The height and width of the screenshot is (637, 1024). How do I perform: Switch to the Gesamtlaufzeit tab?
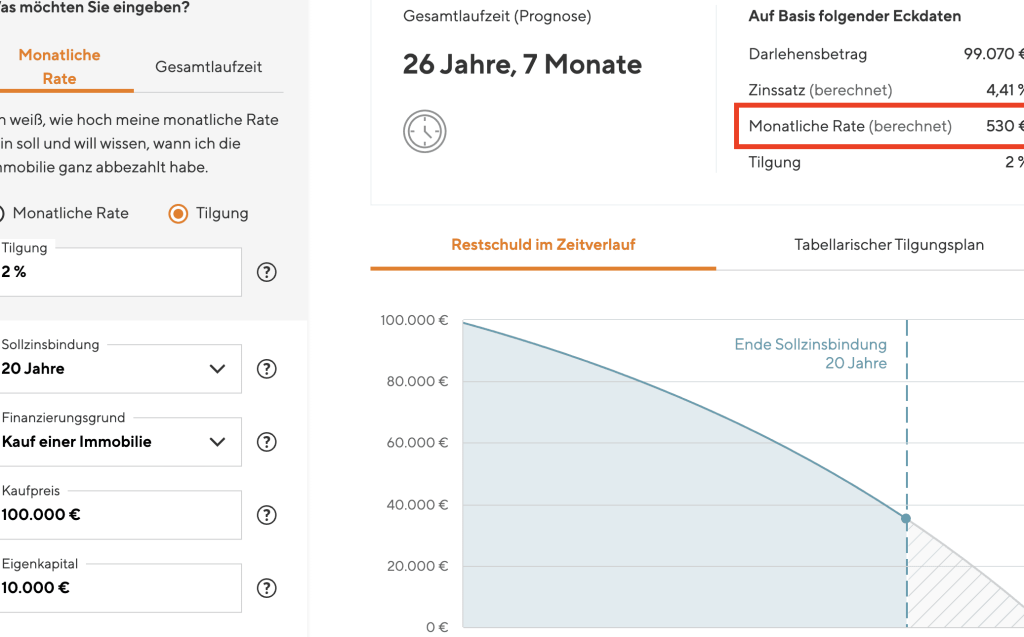[208, 67]
